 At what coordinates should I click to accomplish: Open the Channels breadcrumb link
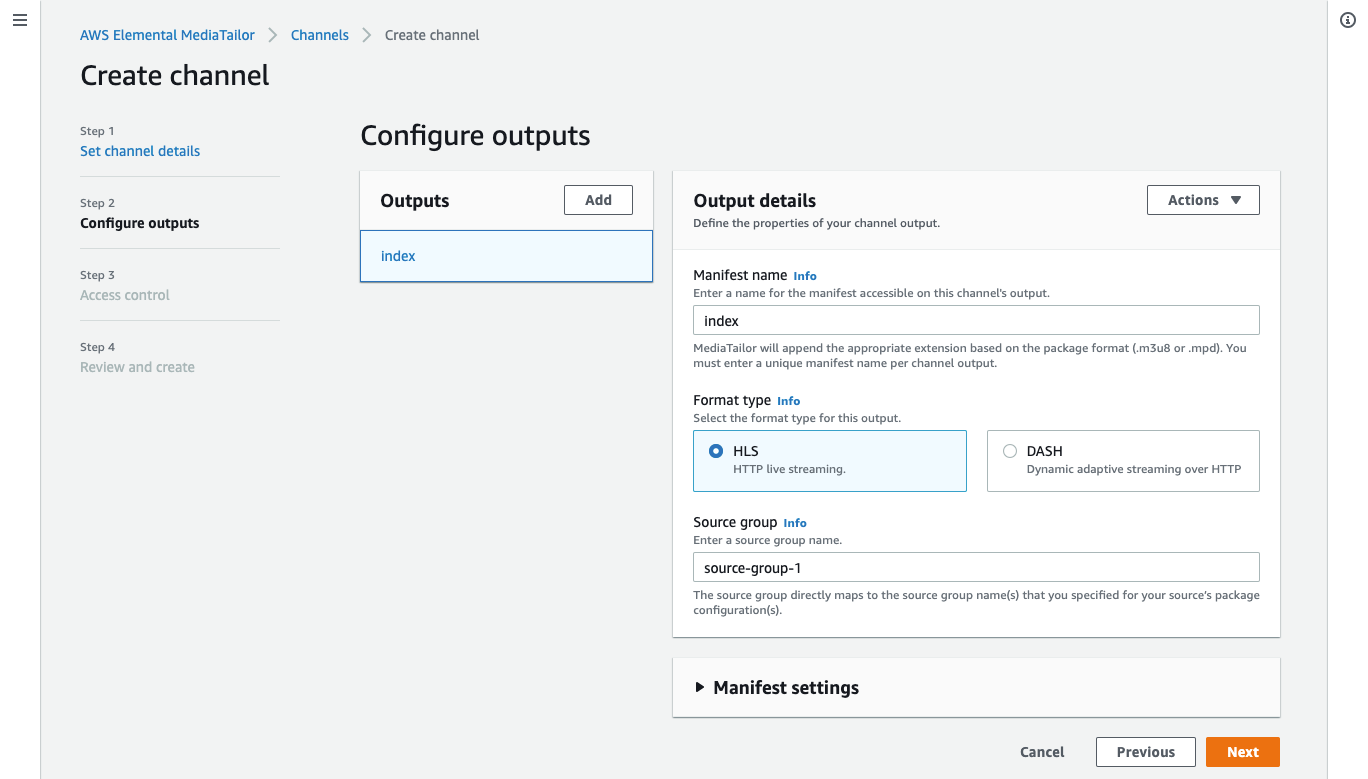320,35
